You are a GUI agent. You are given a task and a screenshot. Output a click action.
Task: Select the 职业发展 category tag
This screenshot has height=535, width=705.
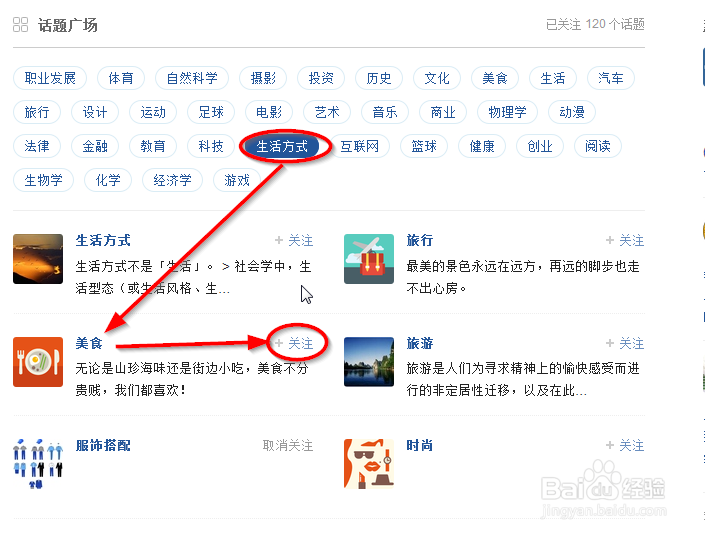(50, 78)
